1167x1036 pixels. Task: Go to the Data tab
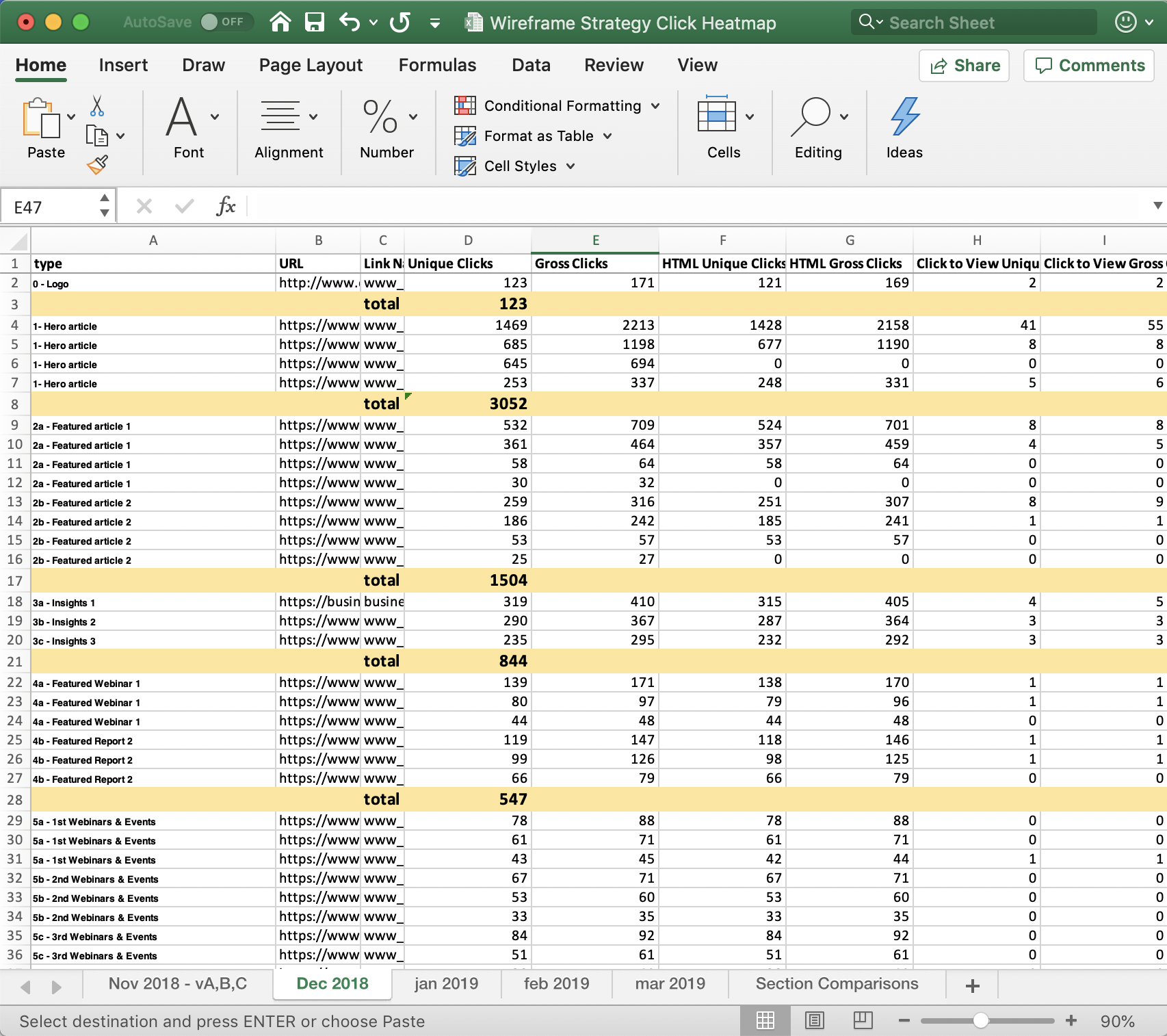(531, 65)
